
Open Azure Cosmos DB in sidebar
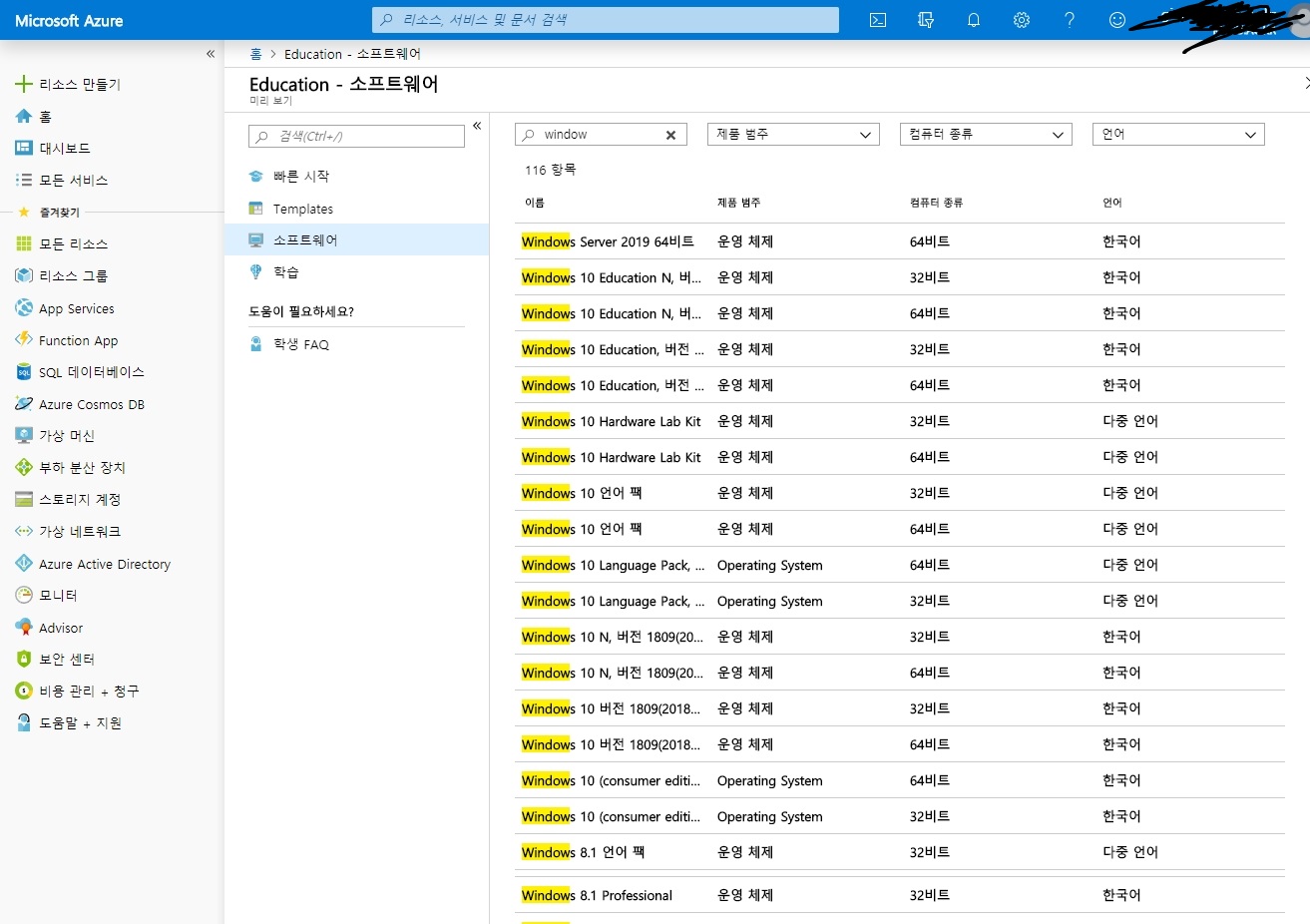(x=92, y=404)
